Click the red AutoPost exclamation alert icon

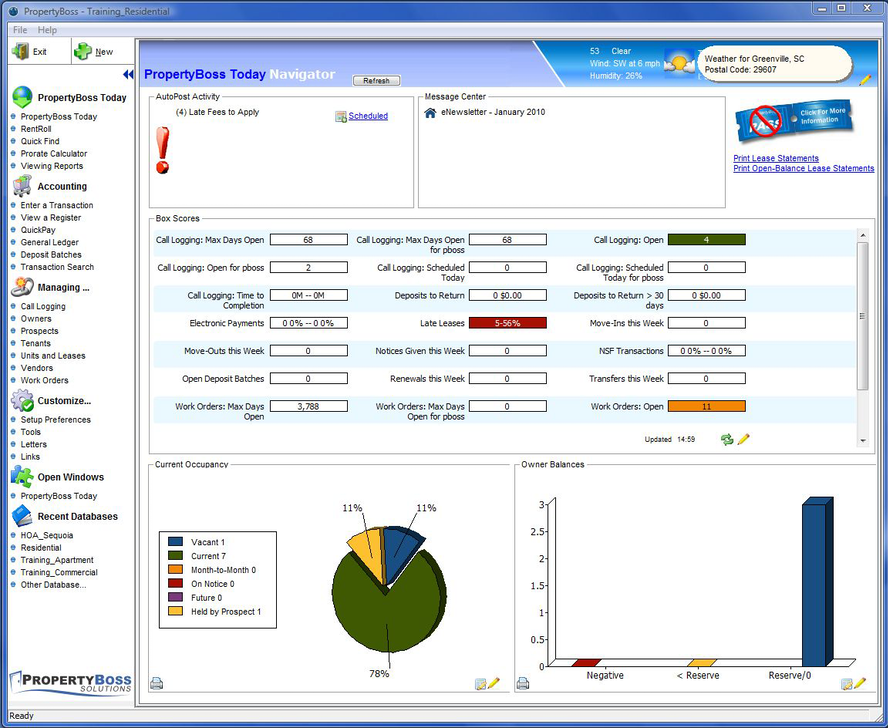point(161,148)
